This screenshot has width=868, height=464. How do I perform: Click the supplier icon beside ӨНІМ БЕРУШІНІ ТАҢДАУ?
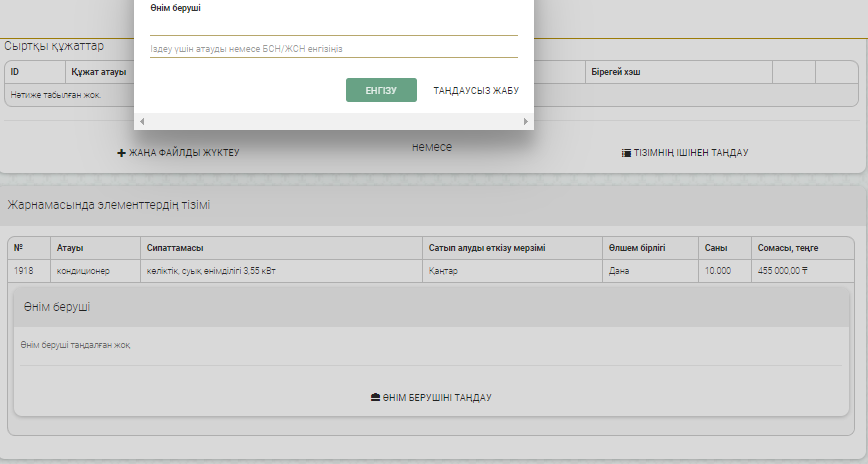tap(375, 398)
